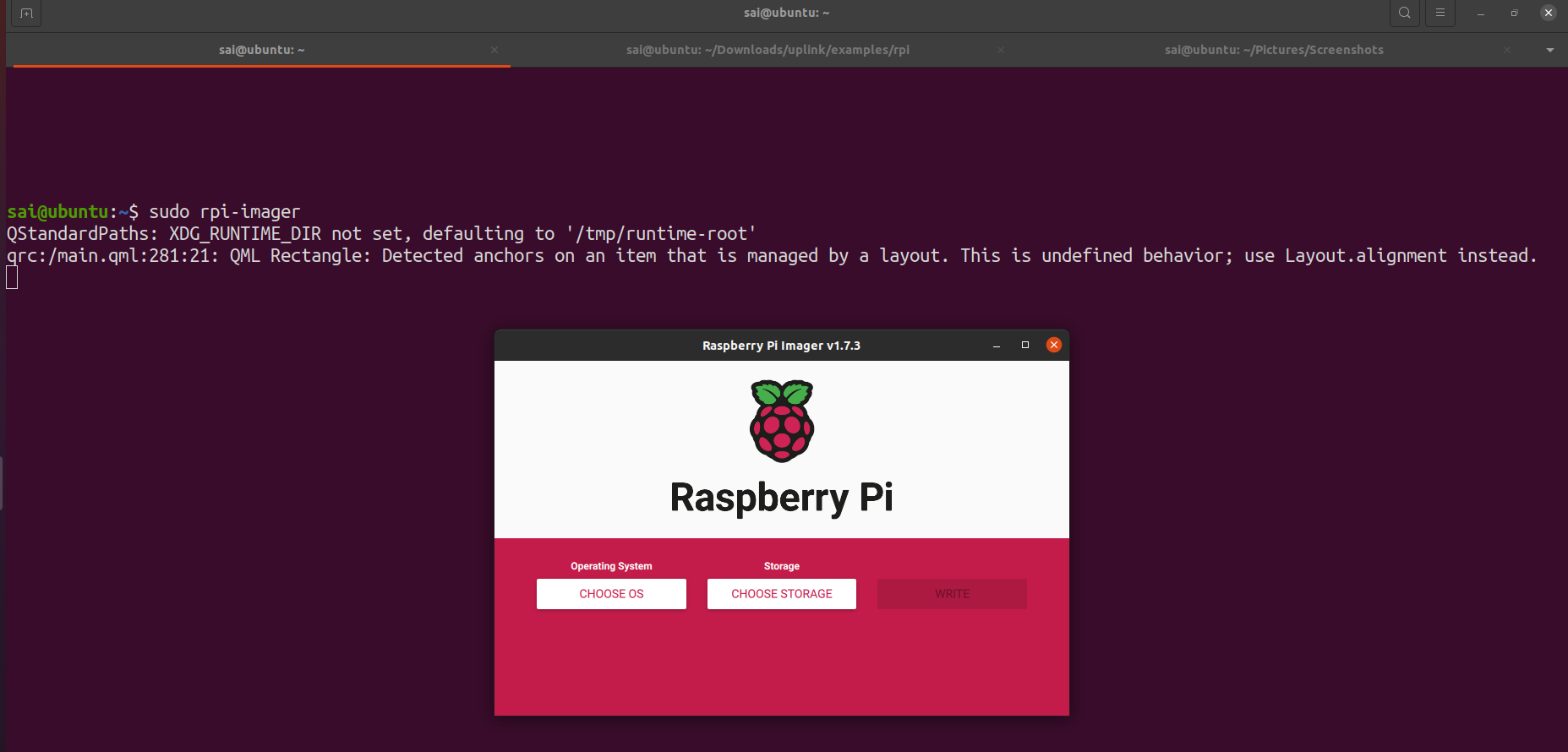Click the CHOOSE OS button
The height and width of the screenshot is (752, 1568).
[x=611, y=594]
